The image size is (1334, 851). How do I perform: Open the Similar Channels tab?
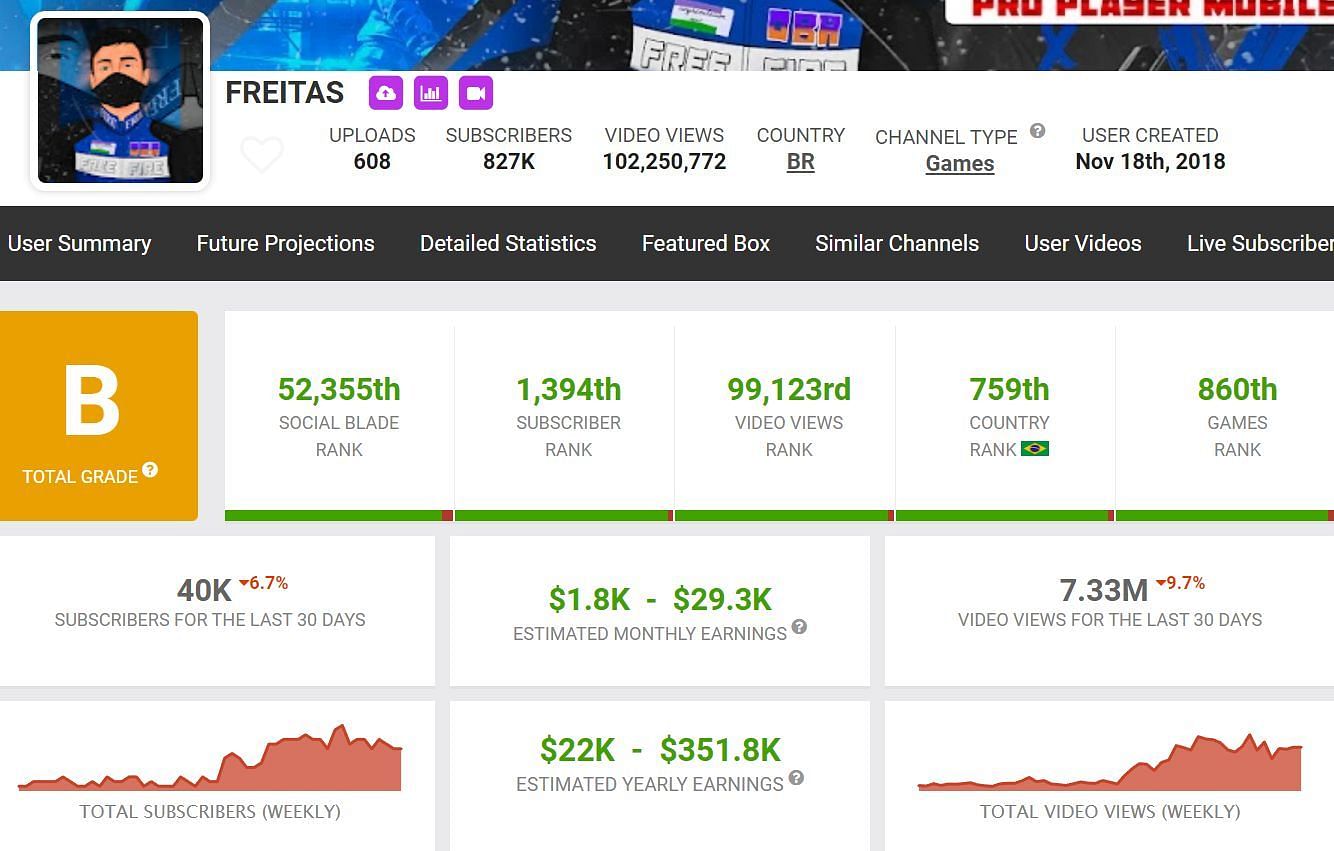[x=897, y=243]
